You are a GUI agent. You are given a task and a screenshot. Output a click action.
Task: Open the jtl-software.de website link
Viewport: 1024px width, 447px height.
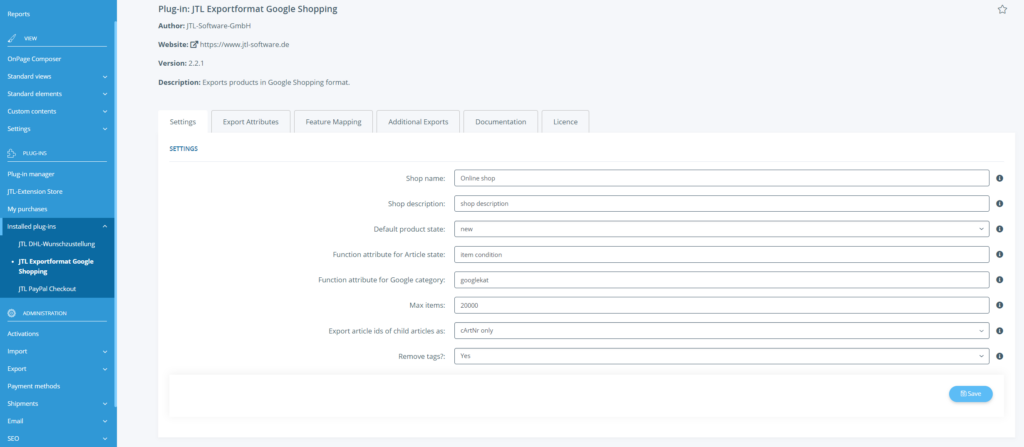tap(244, 44)
